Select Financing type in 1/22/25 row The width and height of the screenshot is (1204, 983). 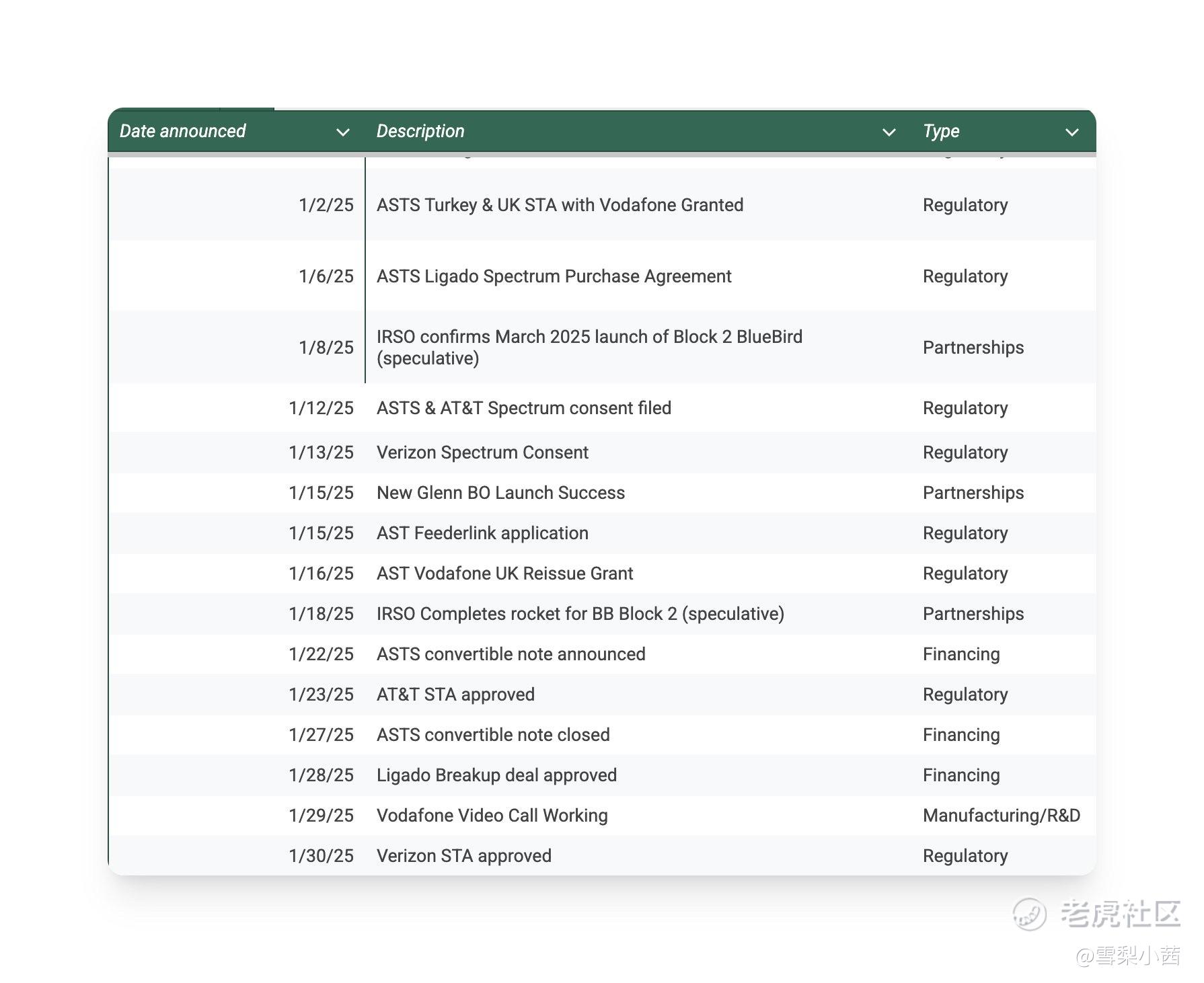click(961, 654)
